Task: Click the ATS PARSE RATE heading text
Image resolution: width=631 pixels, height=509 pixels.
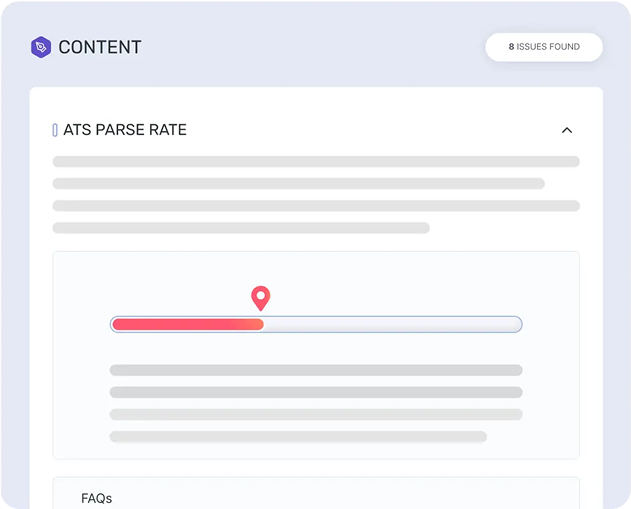Action: [x=125, y=130]
